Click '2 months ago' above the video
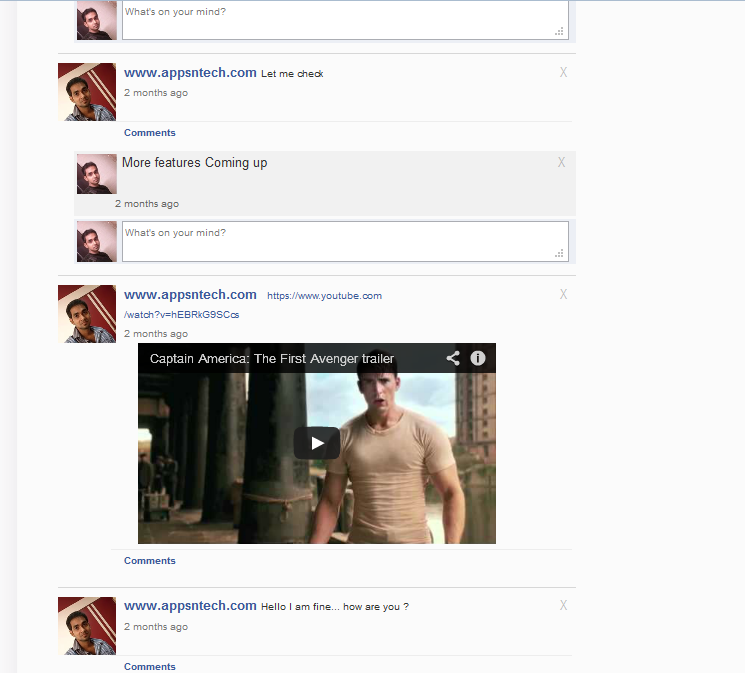The height and width of the screenshot is (673, 745). 156,334
